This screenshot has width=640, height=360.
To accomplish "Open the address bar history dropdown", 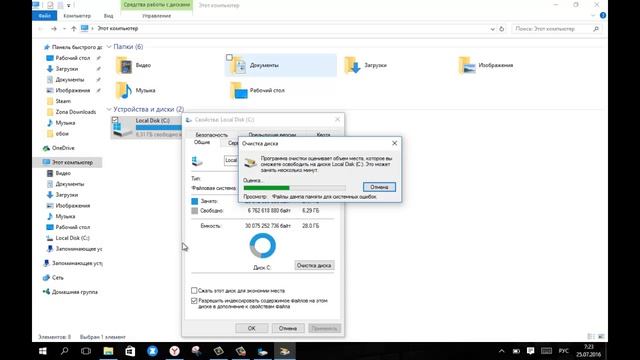I will tap(492, 29).
